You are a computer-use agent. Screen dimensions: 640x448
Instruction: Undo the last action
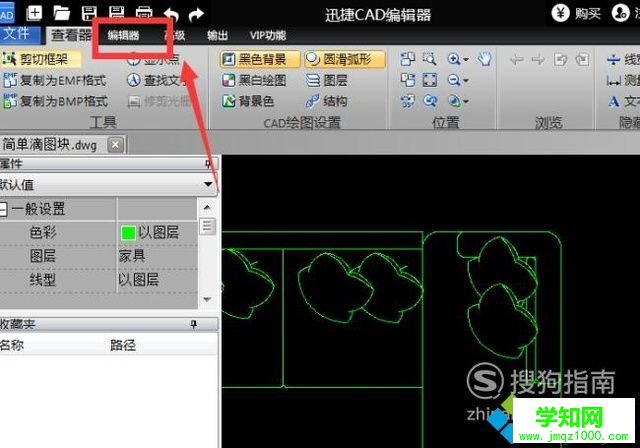pos(171,15)
